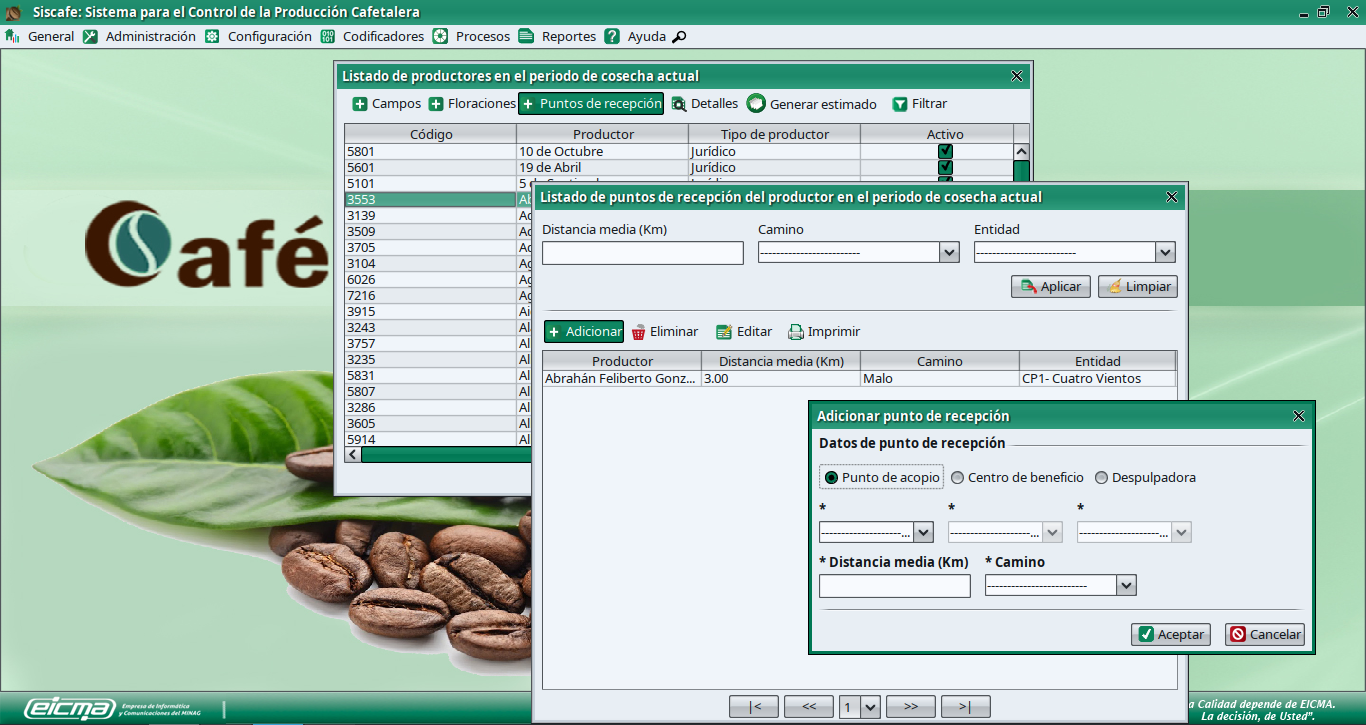Open the Entidad filter dropdown
This screenshot has width=1366, height=725.
(x=1165, y=253)
